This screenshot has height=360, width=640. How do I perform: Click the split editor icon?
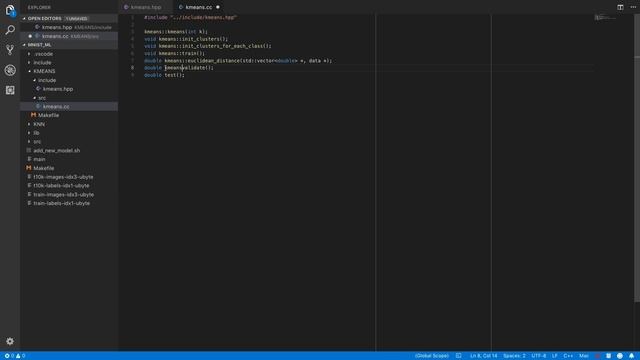pos(620,7)
